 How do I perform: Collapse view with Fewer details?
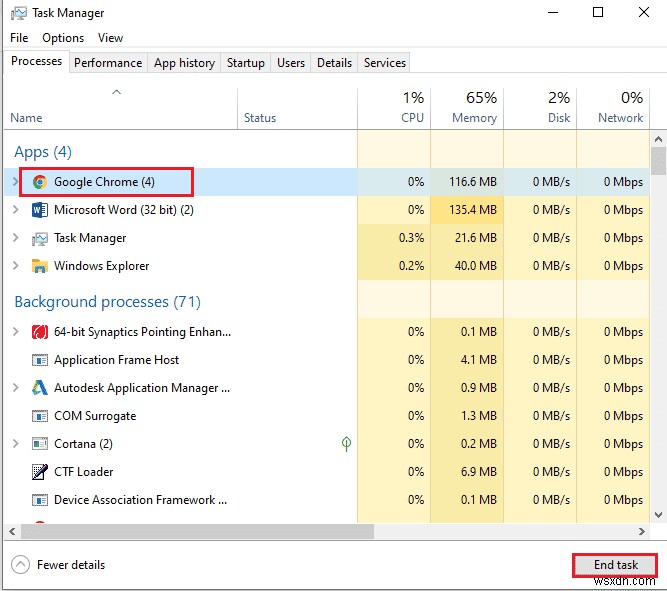[59, 565]
